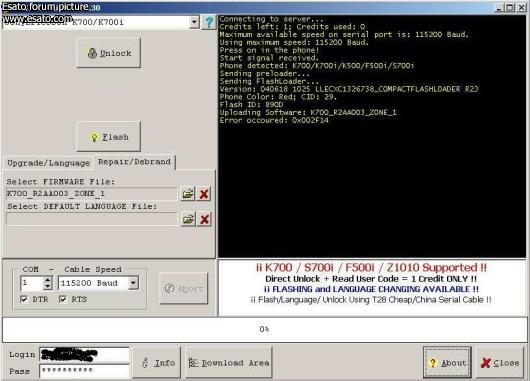
Task: Decrease the COM port number
Action: 48,286
